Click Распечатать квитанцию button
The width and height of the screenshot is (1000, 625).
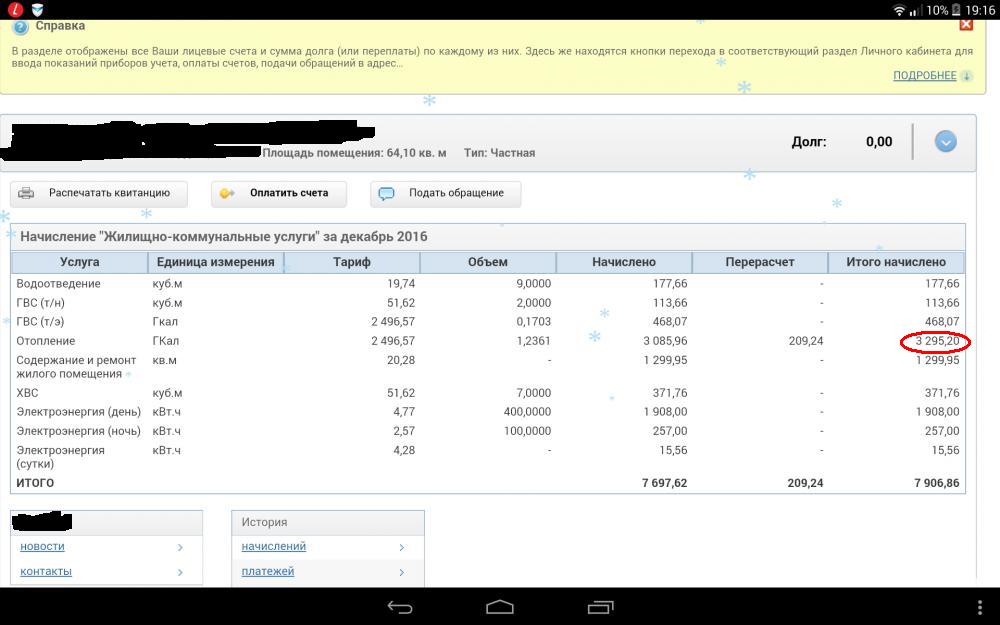click(99, 193)
